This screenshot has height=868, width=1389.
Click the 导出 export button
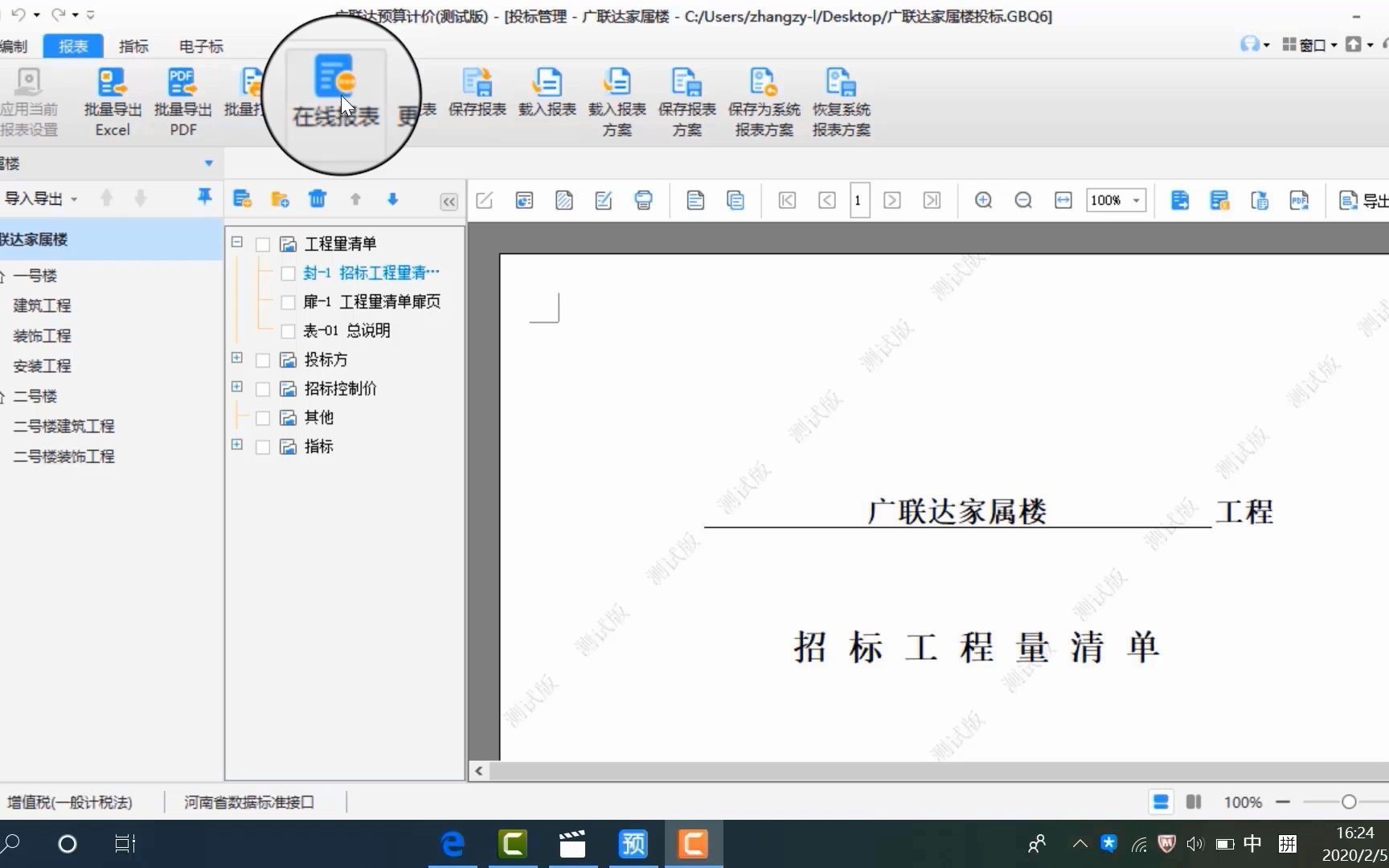tap(1363, 200)
